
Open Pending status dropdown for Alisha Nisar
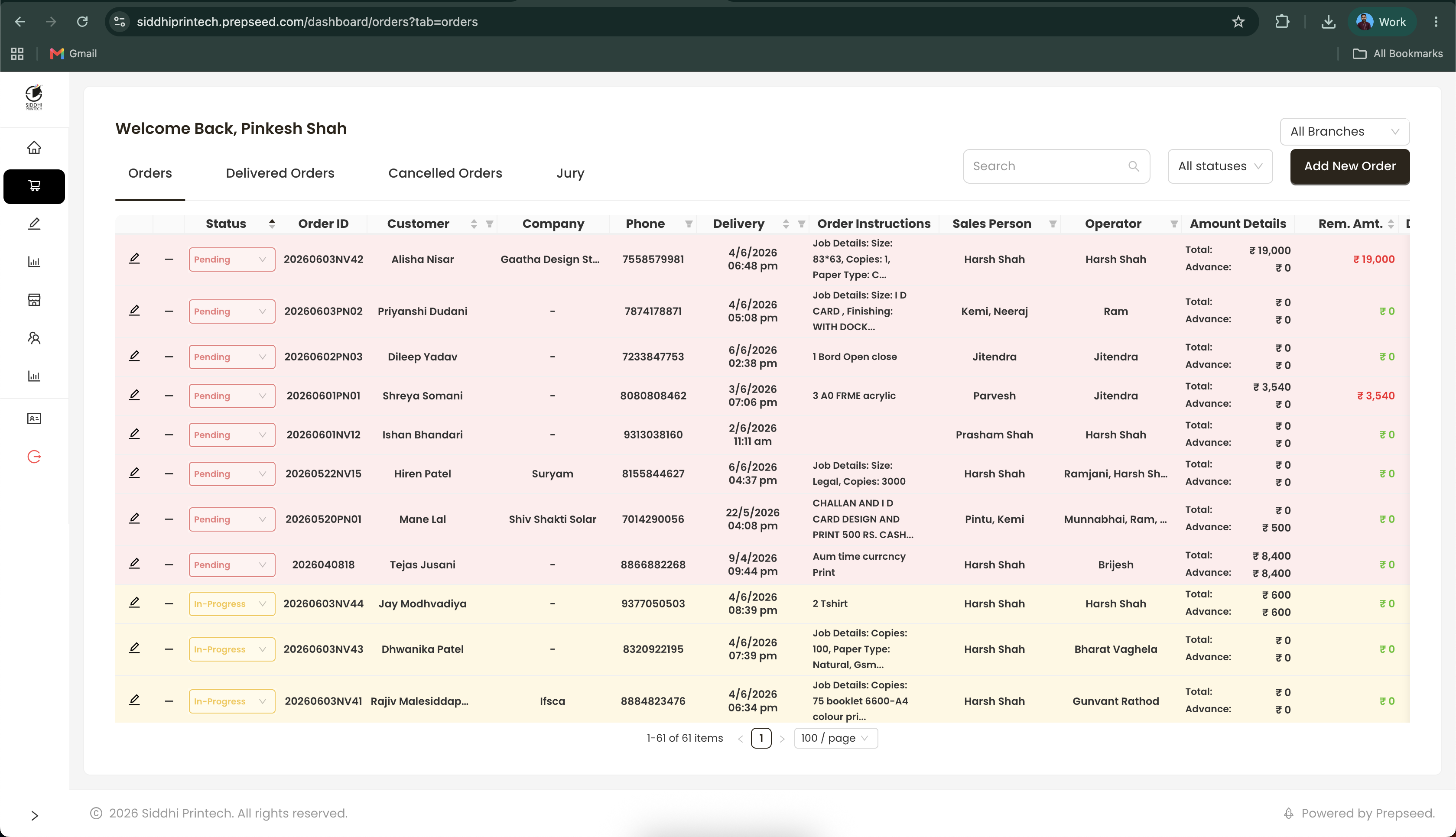232,259
